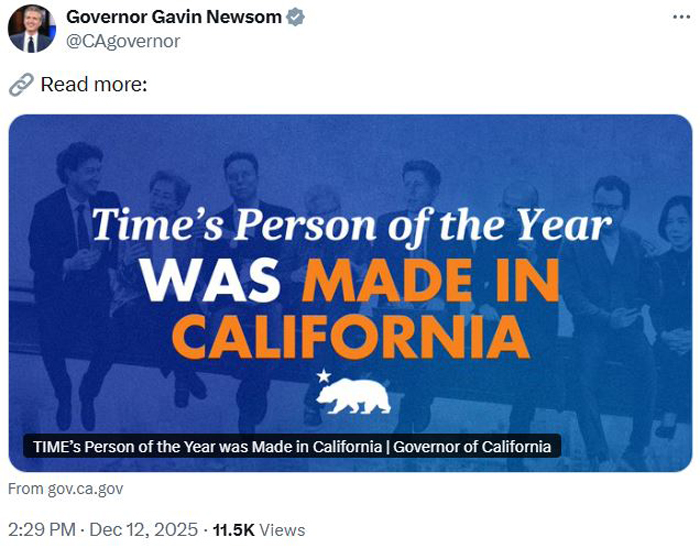This screenshot has height=548, width=700.
Task: Click Governor Newsom's profile avatar
Action: 31,28
